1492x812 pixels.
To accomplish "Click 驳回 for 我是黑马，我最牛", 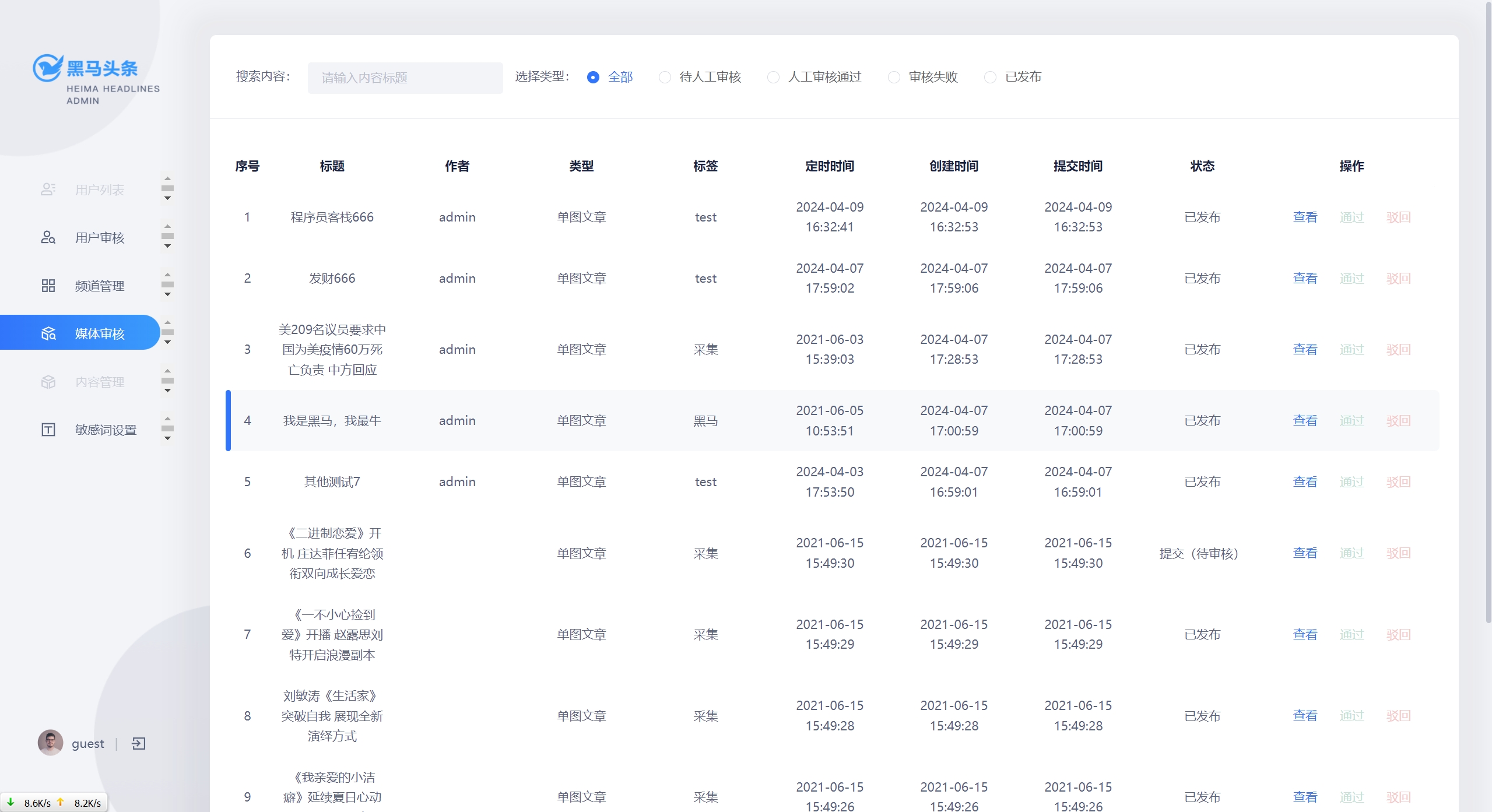I will click(x=1398, y=420).
